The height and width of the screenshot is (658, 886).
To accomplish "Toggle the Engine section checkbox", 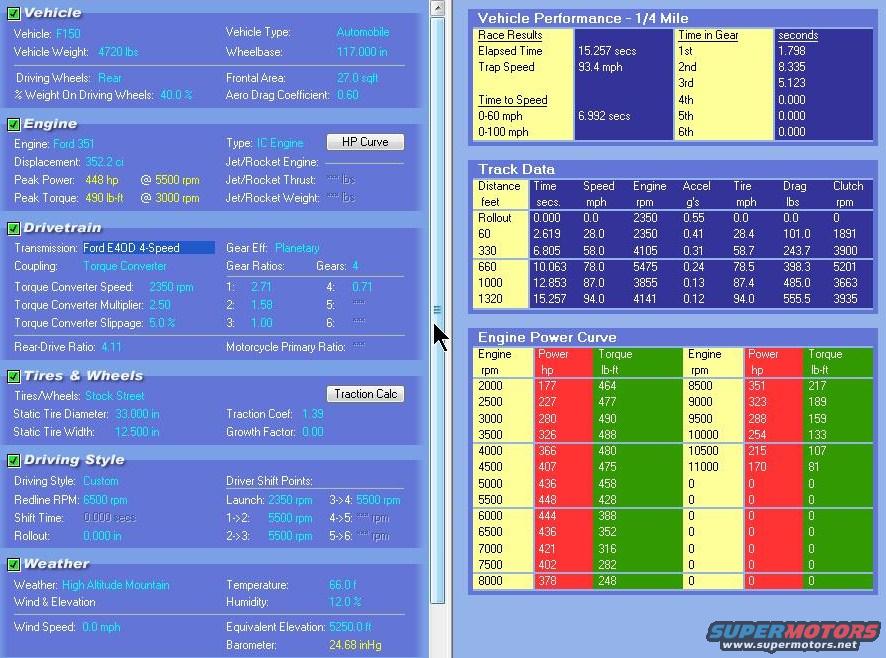I will pyautogui.click(x=13, y=124).
